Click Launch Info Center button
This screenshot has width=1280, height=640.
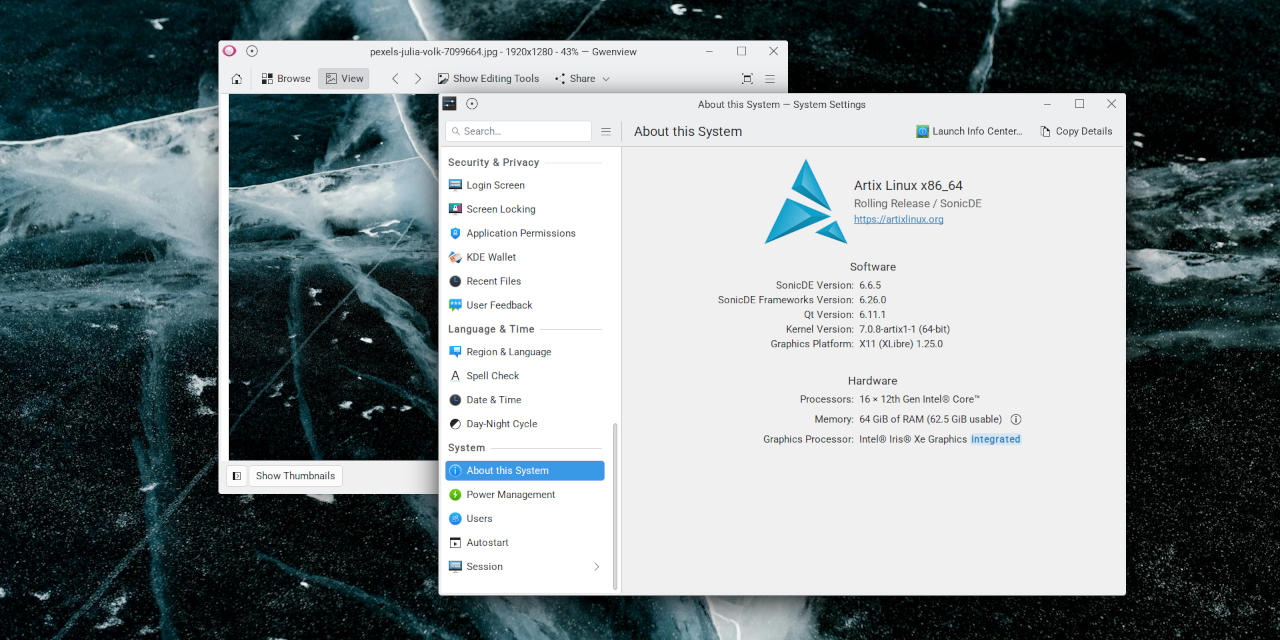click(x=971, y=131)
